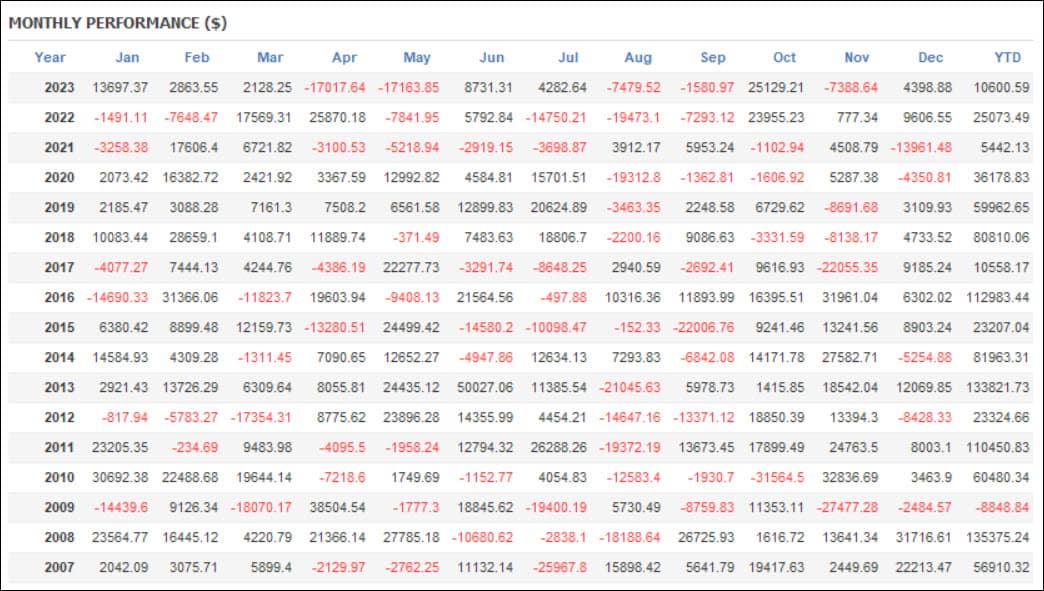Select the YTD column header
This screenshot has height=591, width=1044.
tap(1007, 57)
